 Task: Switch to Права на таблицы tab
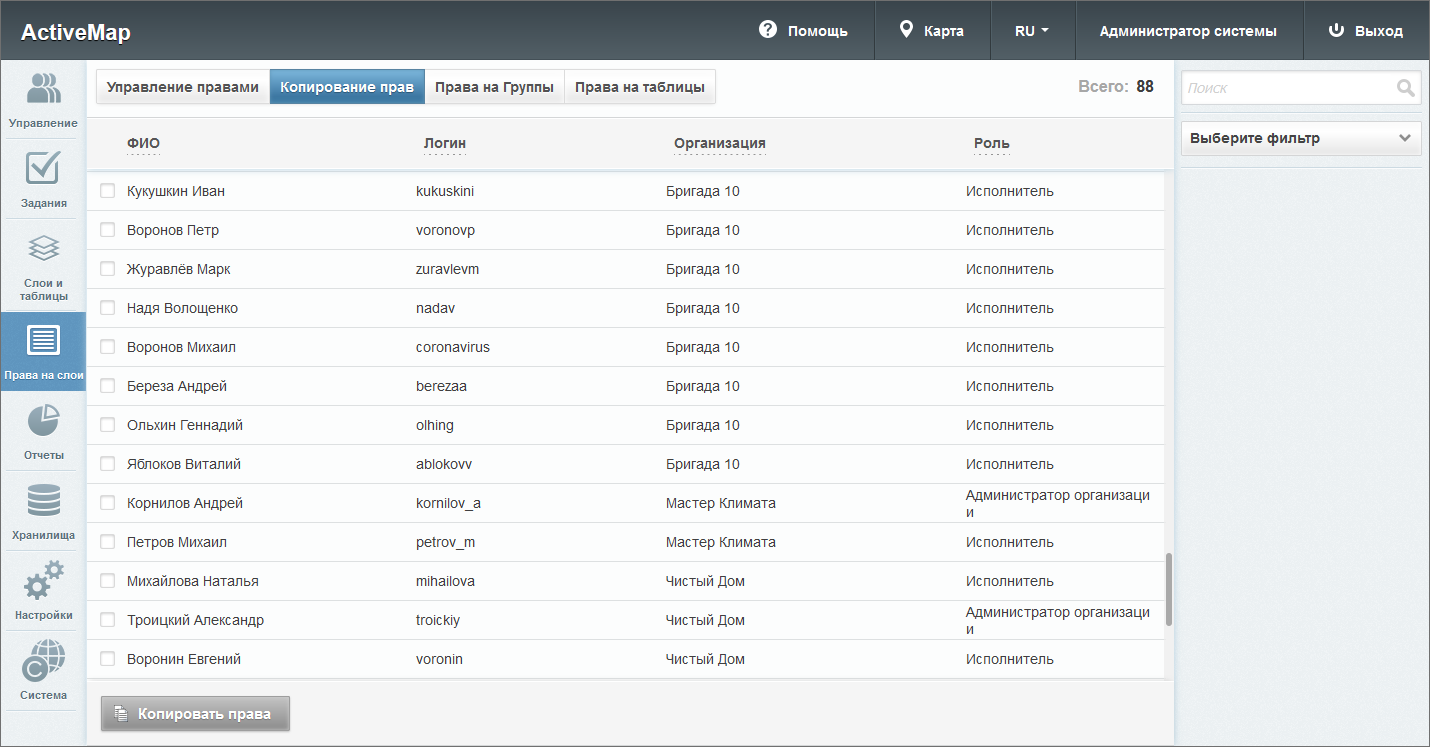coord(640,87)
